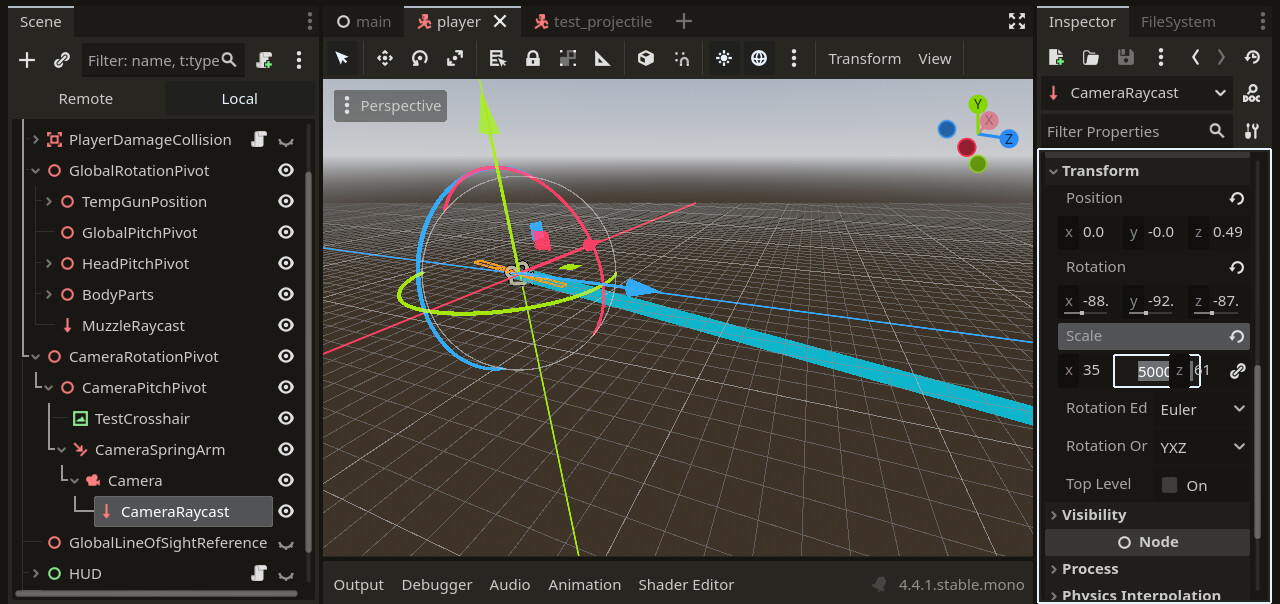Enable the Top Level checkbox
Image resolution: width=1280 pixels, height=604 pixels.
(1169, 485)
